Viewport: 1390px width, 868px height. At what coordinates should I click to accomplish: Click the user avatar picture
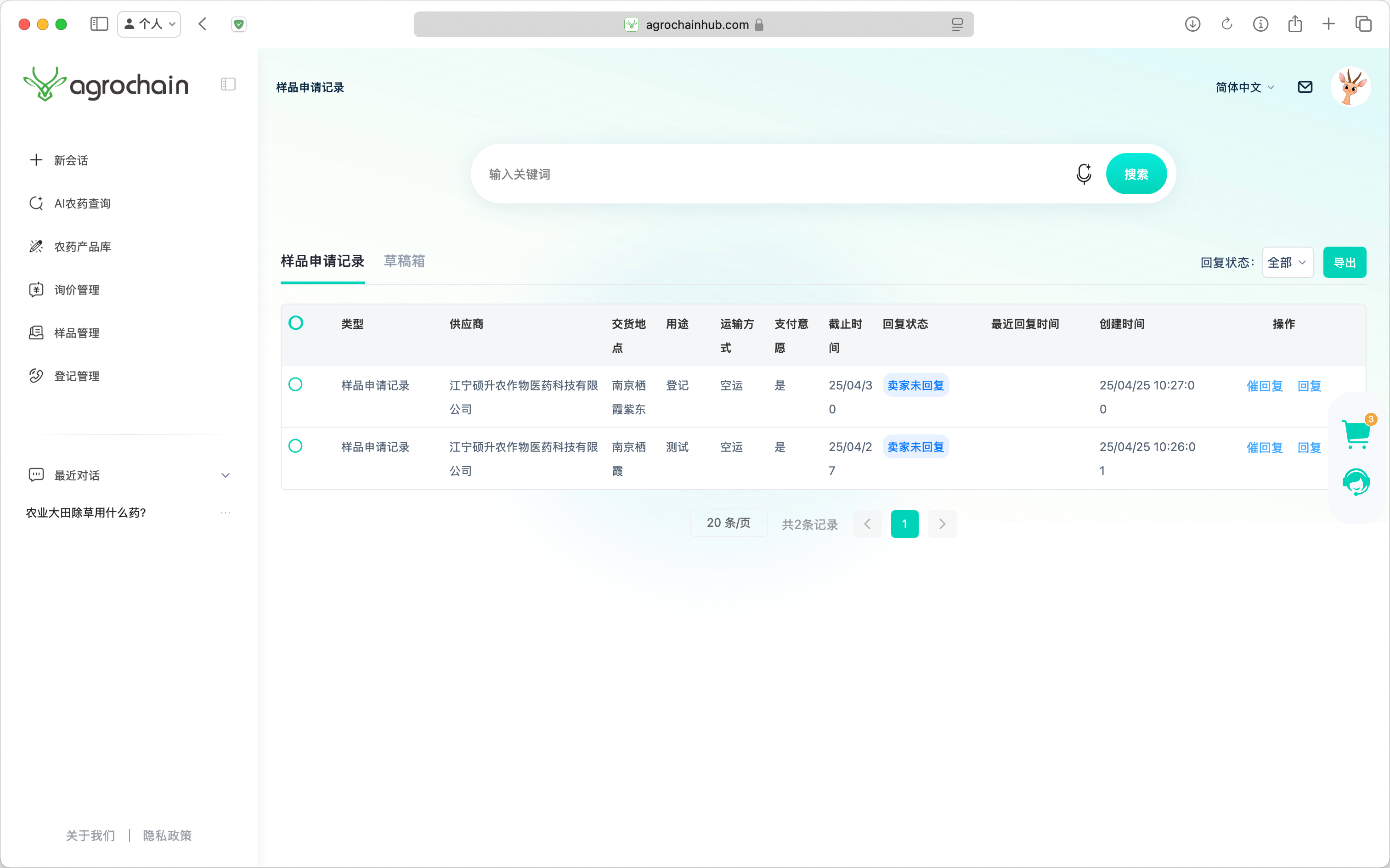[1351, 87]
